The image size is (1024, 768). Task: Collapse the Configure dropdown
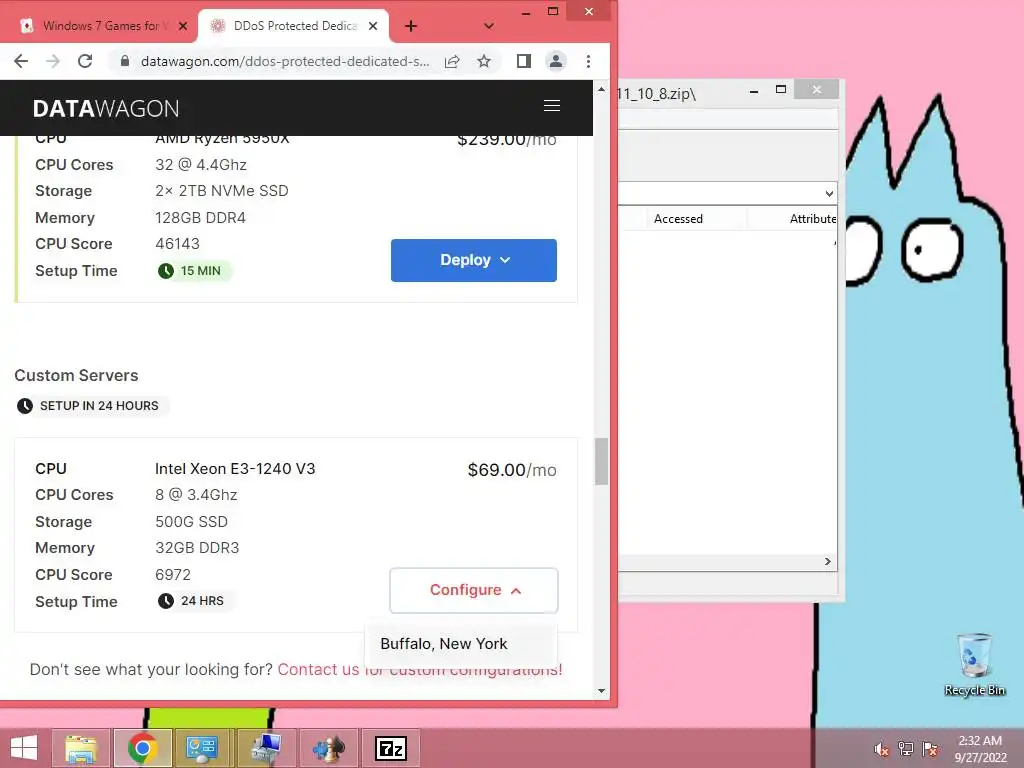coord(474,590)
